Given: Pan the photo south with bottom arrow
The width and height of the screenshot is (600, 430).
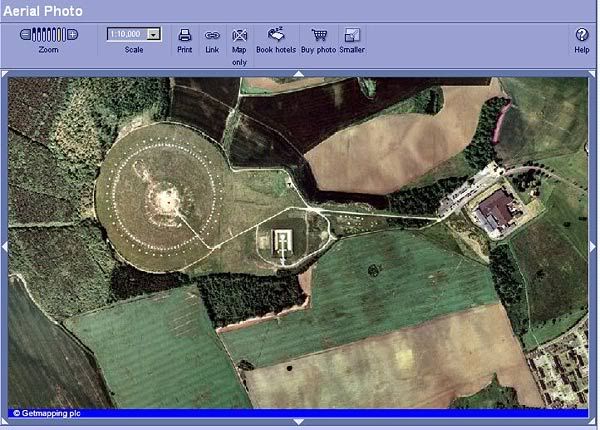Looking at the screenshot, I should (x=298, y=421).
